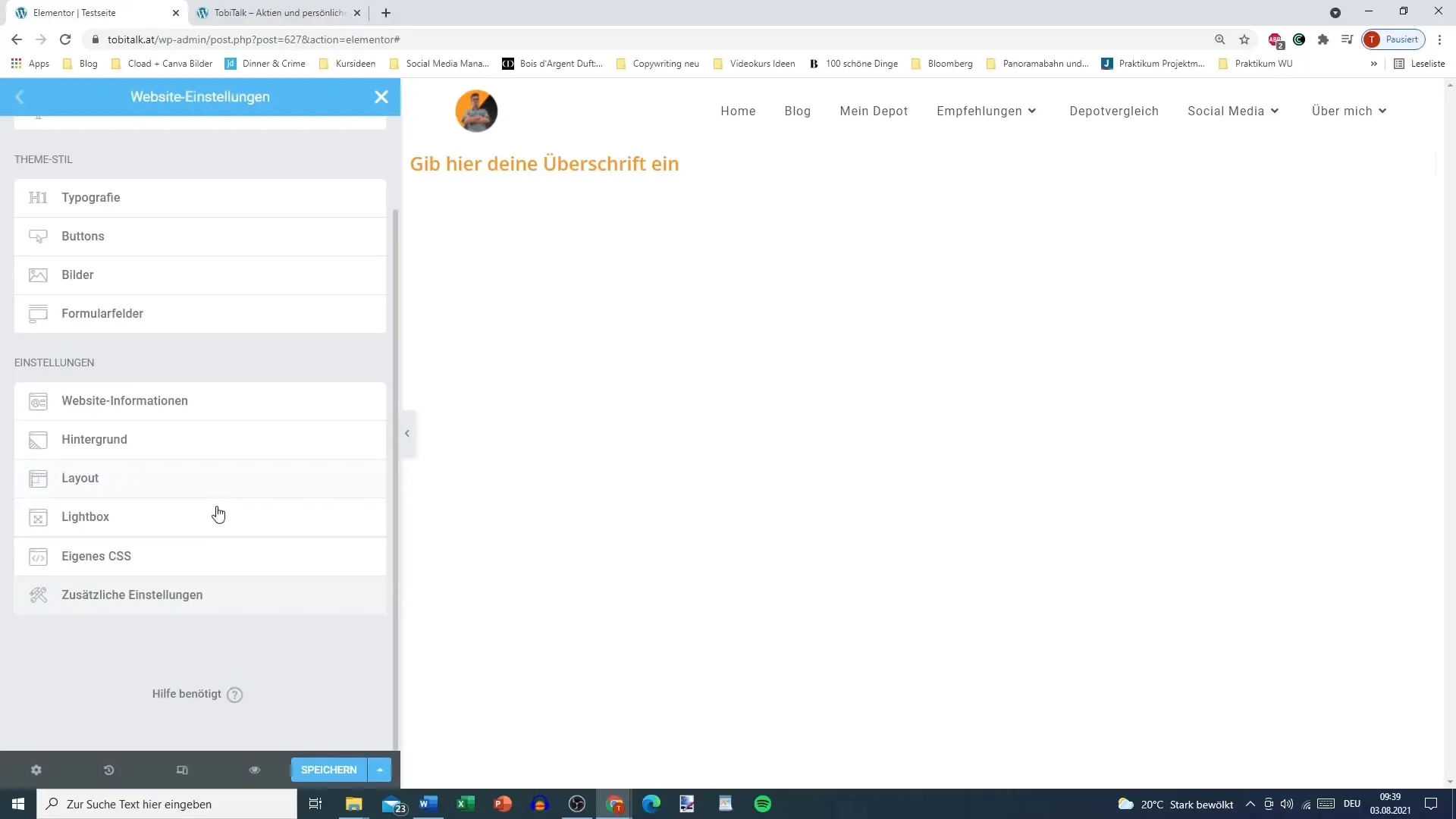The image size is (1456, 819).
Task: Open Typografie theme style settings
Action: coord(200,198)
